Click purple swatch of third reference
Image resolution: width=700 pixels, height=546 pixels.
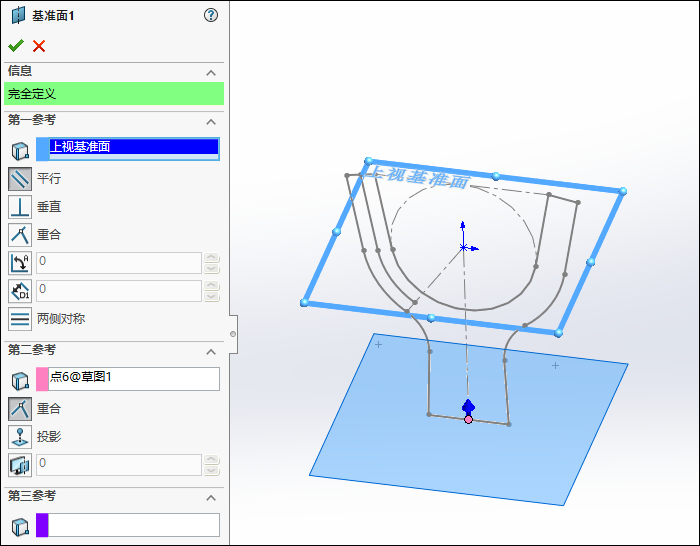[x=42, y=525]
